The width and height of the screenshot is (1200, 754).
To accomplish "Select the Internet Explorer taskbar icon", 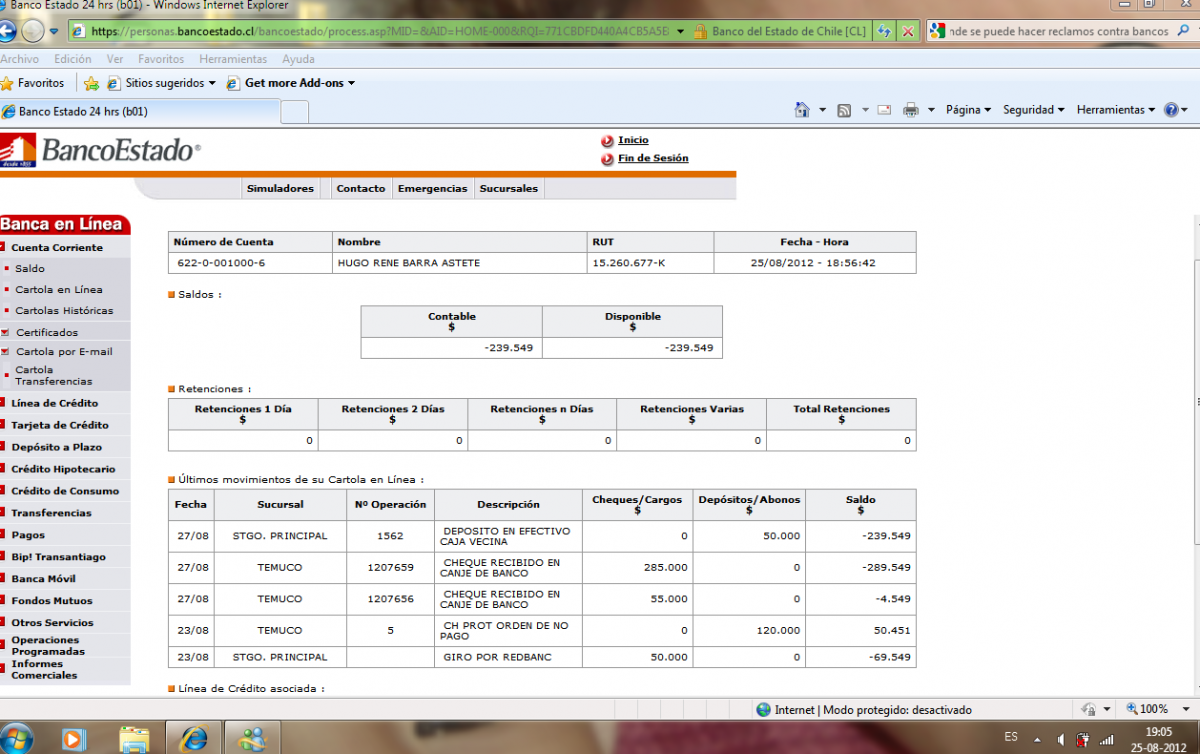I will coord(193,740).
